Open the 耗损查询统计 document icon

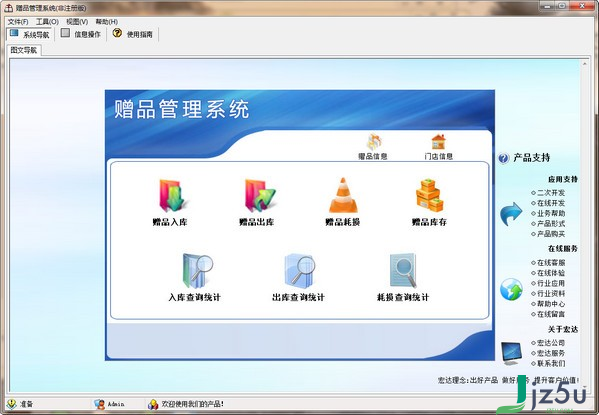(403, 271)
